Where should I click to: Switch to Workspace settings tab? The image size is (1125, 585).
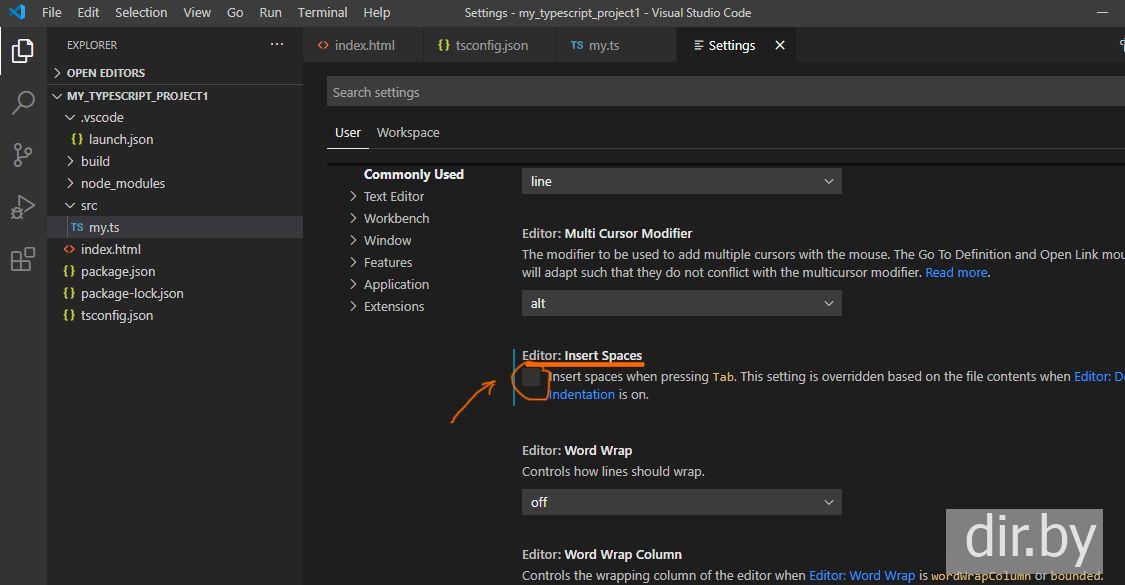point(407,132)
